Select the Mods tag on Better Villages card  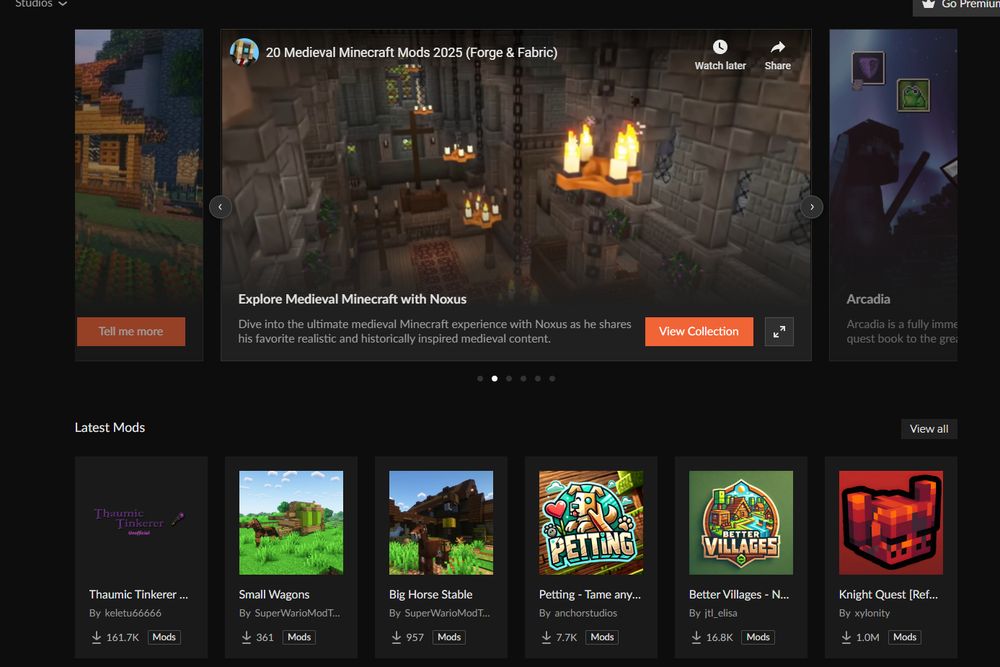(x=758, y=637)
